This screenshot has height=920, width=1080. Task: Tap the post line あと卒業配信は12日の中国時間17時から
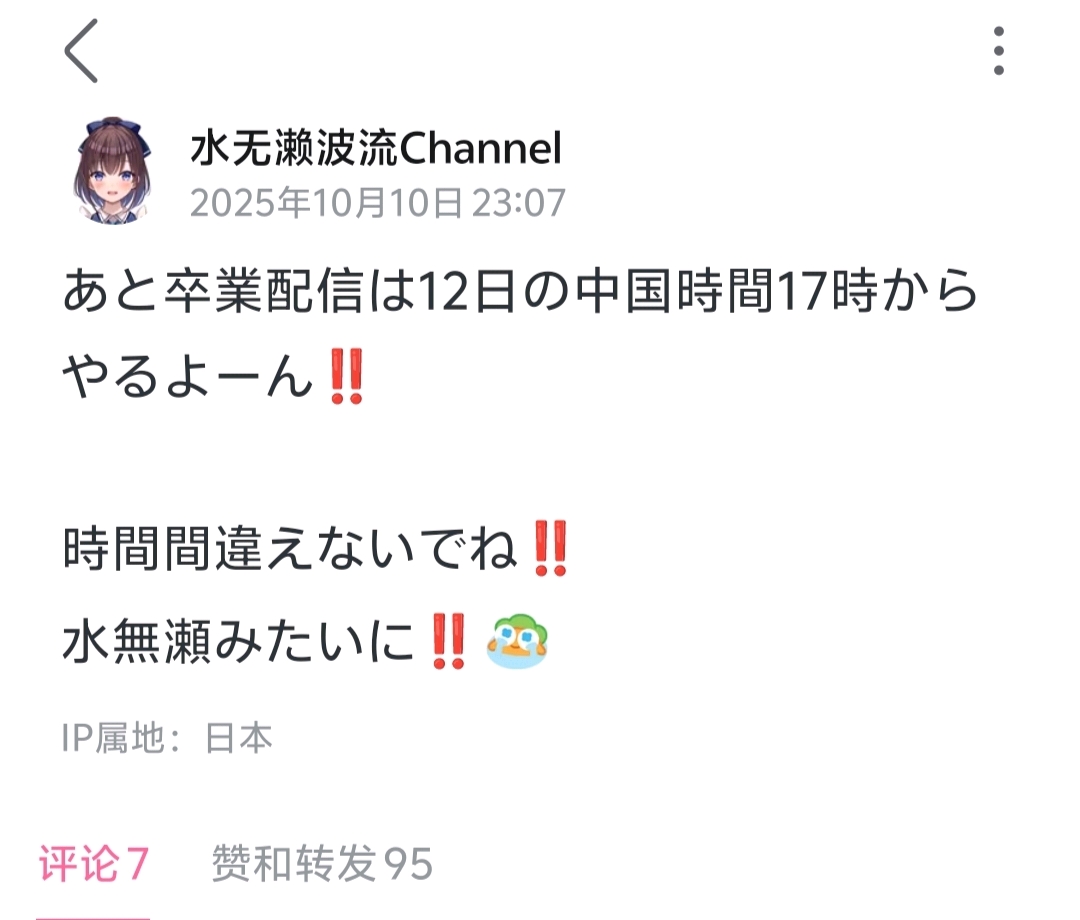click(x=520, y=291)
